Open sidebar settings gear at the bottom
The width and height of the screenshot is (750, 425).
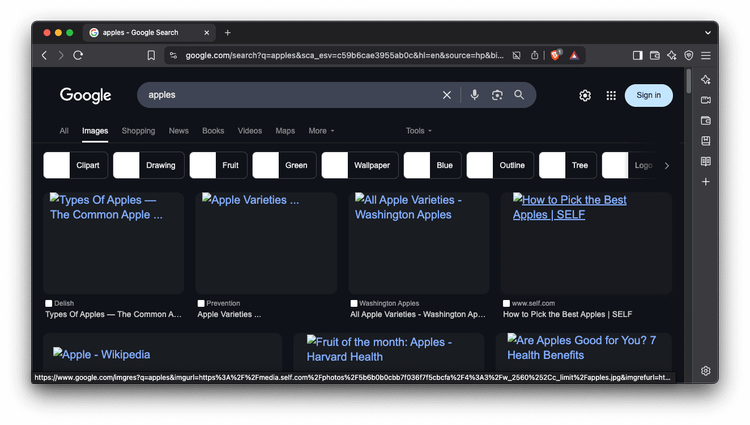(706, 371)
